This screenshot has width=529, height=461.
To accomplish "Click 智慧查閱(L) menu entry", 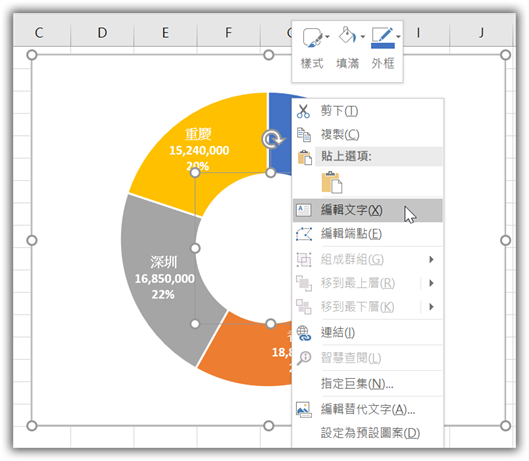I will pos(367,358).
